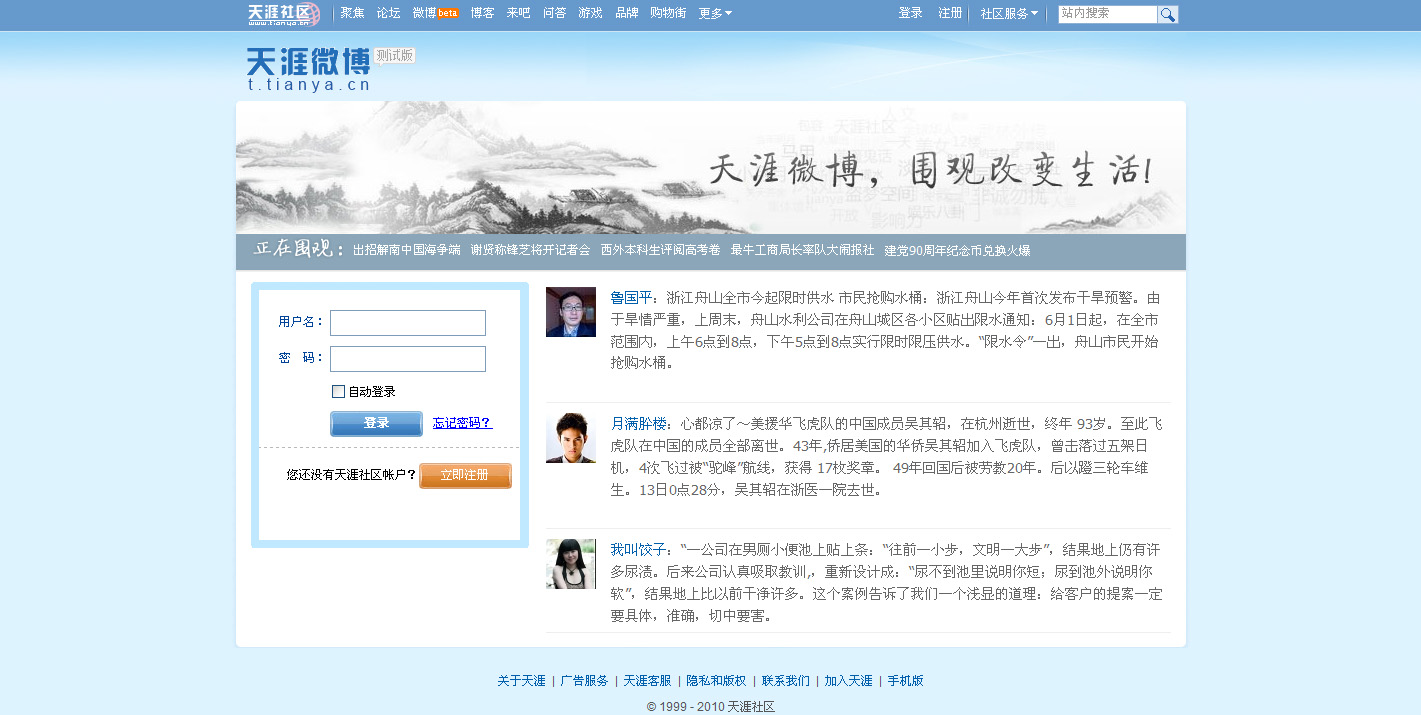1421x715 pixels.
Task: Click the 用户名 input field
Action: click(408, 323)
